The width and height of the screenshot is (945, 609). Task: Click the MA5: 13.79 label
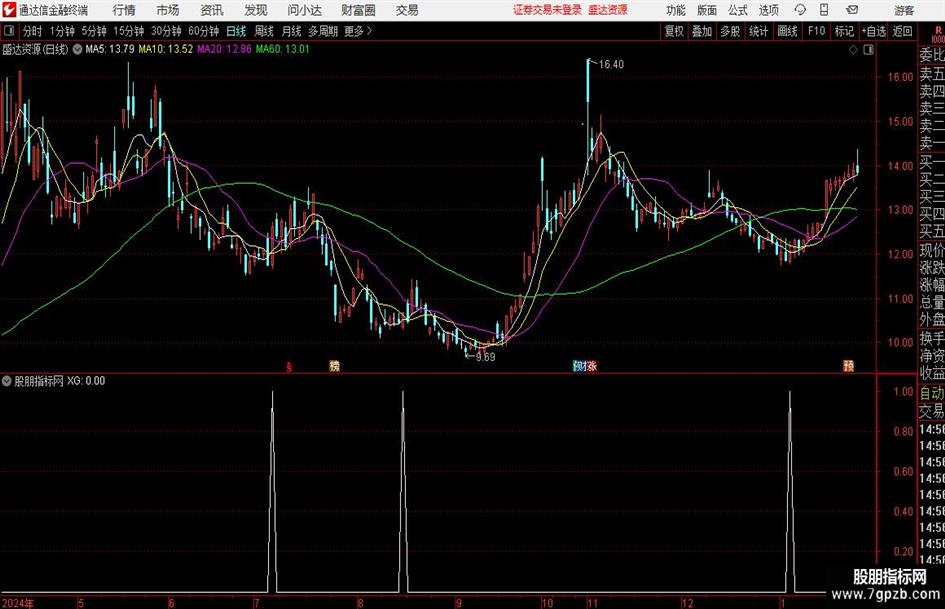[x=110, y=49]
